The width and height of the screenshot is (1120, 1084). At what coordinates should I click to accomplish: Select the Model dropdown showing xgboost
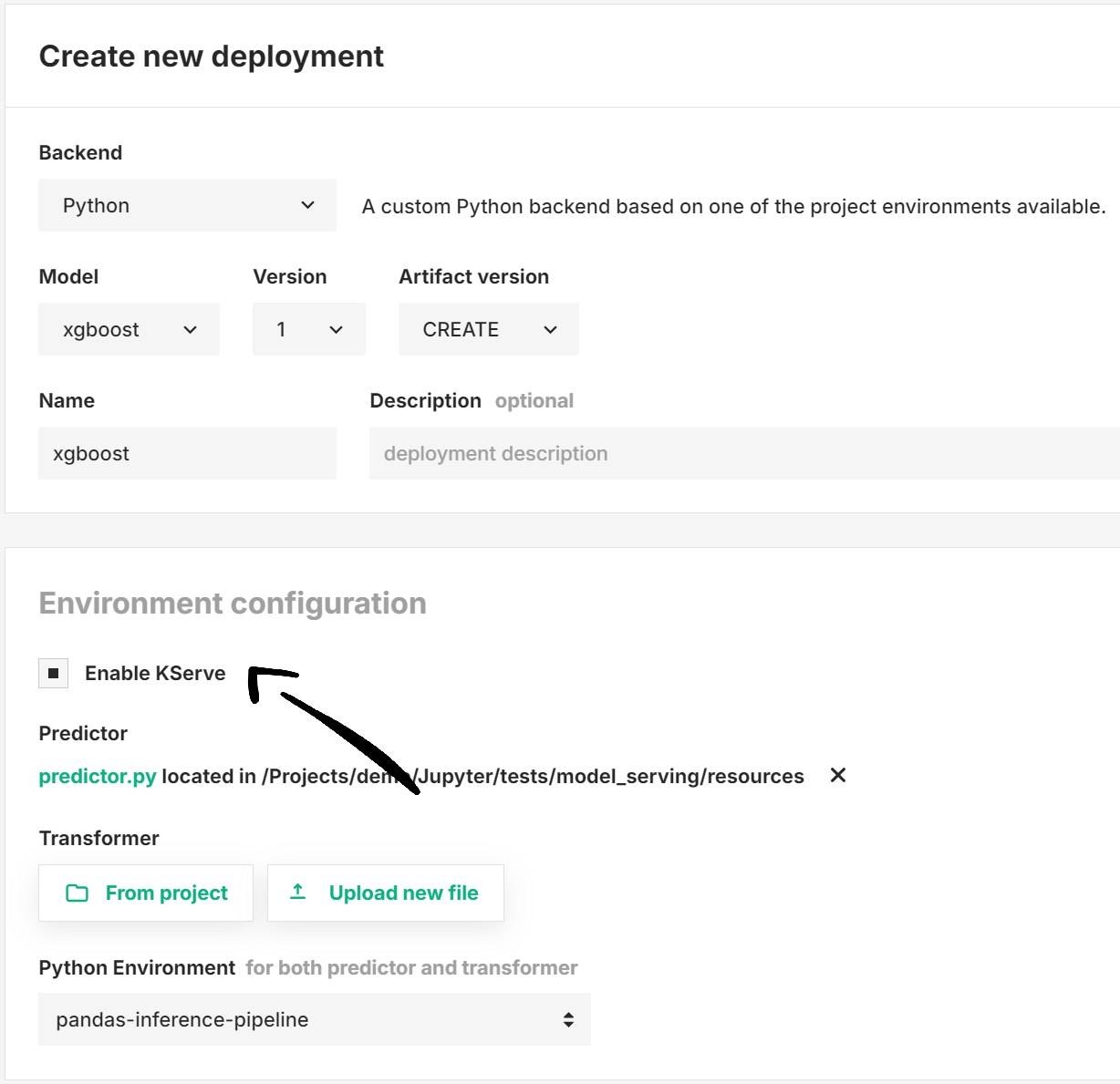129,329
